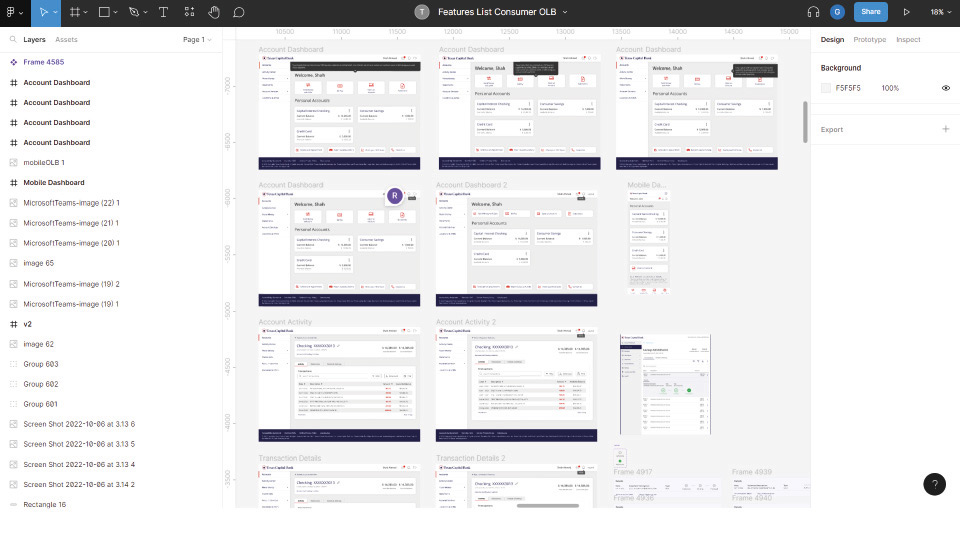Select the Add comment tool
This screenshot has width=960, height=540.
pos(239,12)
